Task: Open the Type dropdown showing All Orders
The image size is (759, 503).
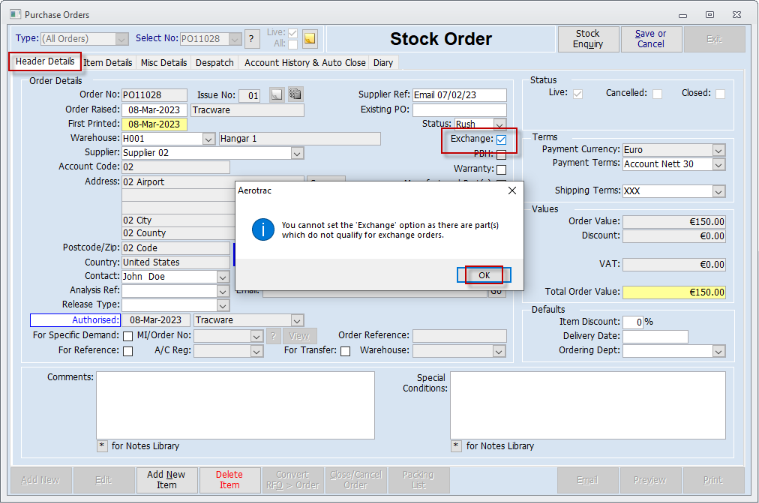Action: (x=122, y=39)
